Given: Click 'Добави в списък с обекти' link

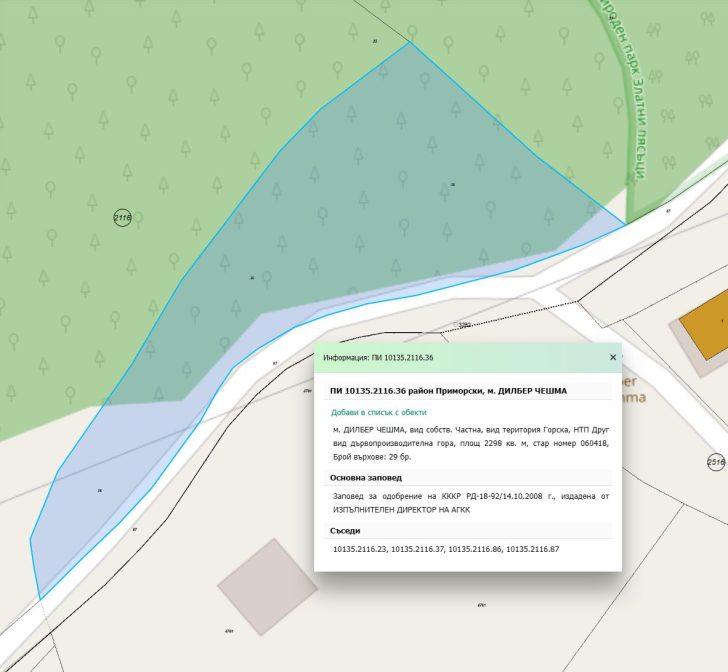Looking at the screenshot, I should pyautogui.click(x=379, y=412).
